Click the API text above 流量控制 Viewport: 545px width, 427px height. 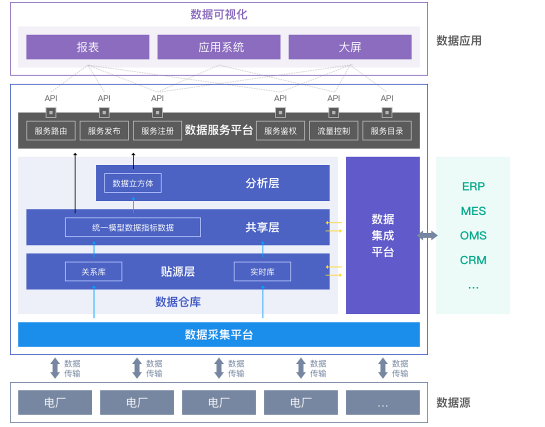333,98
